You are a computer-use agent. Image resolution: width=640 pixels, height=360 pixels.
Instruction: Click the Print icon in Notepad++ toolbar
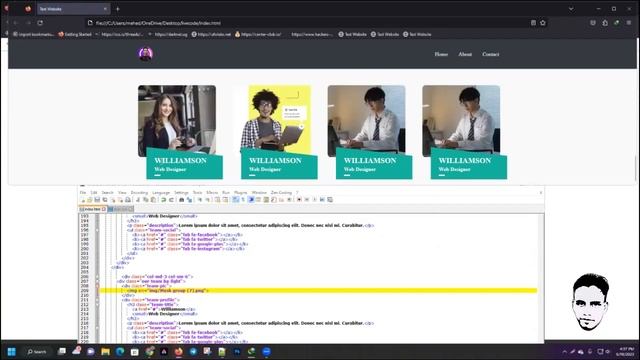pos(128,200)
